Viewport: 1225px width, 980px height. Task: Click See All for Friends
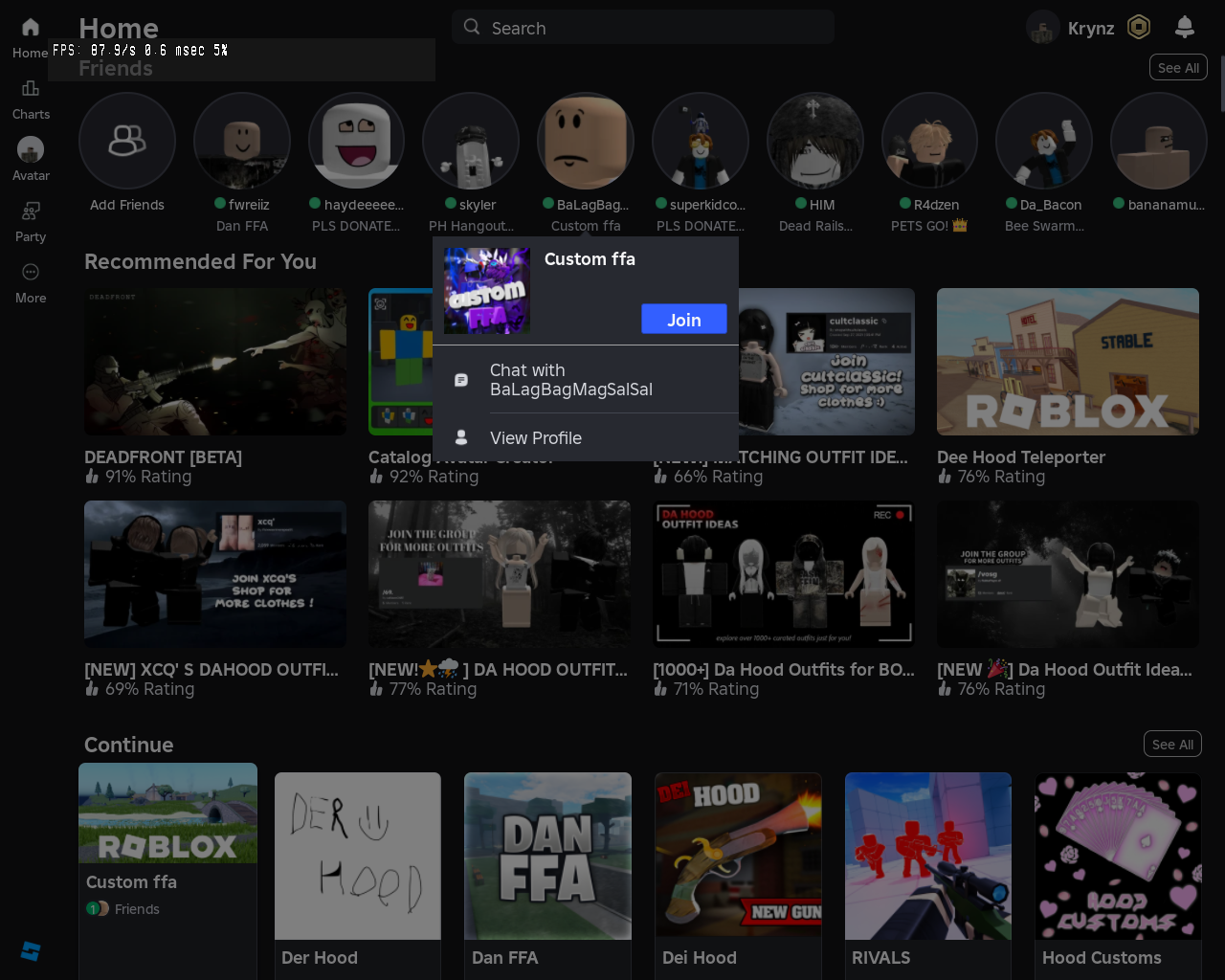(x=1178, y=68)
